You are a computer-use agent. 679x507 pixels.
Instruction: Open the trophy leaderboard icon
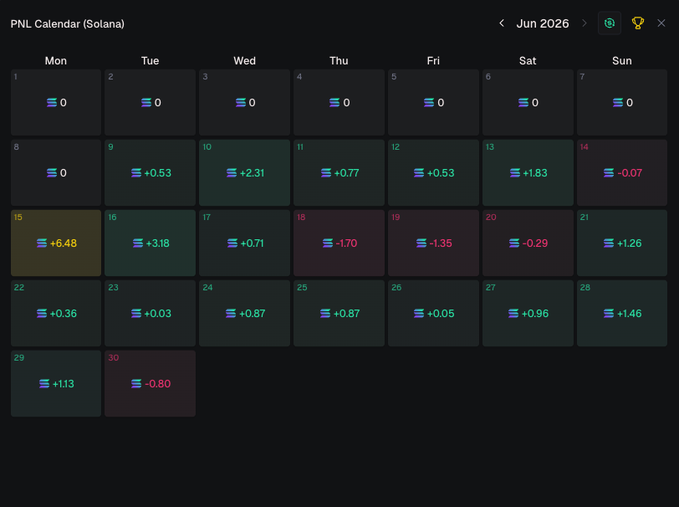click(637, 23)
